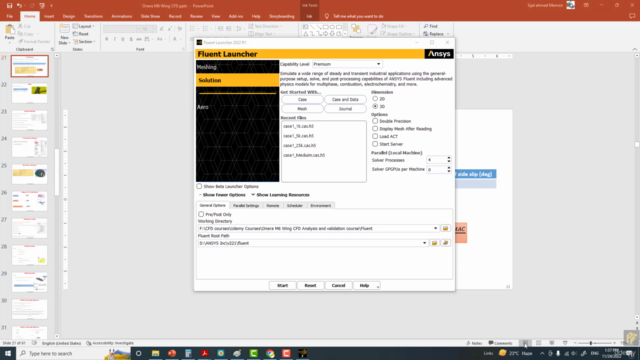The image size is (640, 360).
Task: Click the Ansys logo in the launcher header
Action: 439,54
